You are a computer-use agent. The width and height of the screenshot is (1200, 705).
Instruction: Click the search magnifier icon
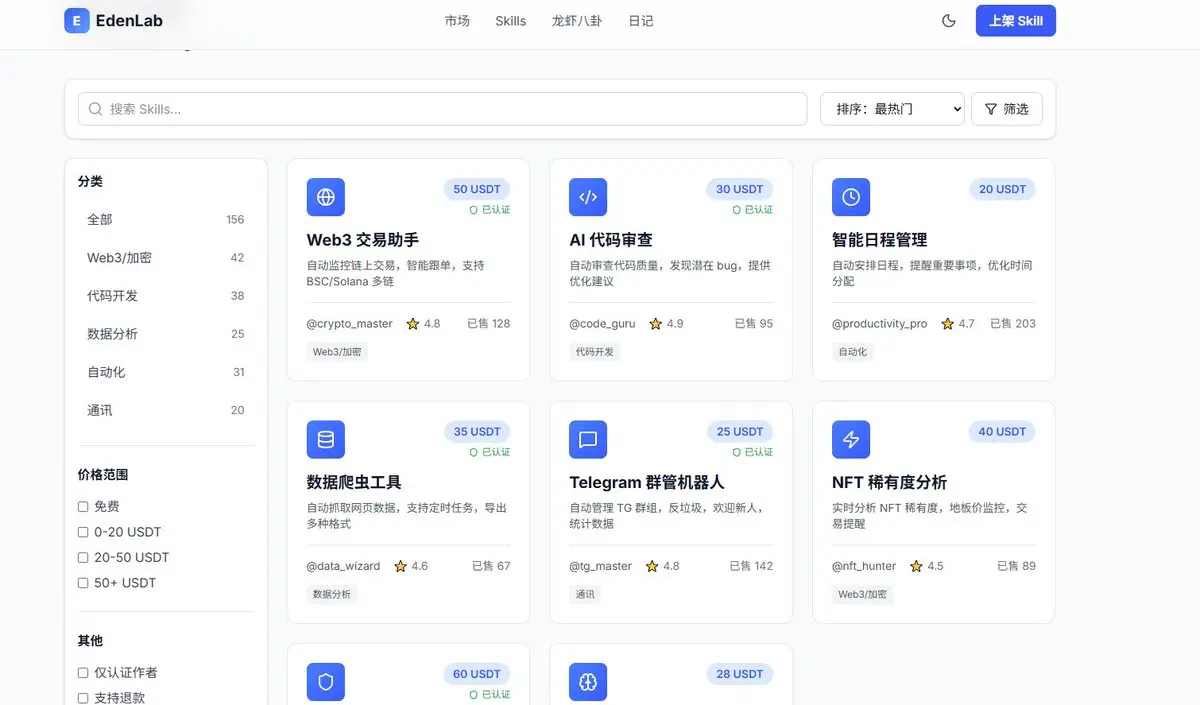click(x=96, y=109)
